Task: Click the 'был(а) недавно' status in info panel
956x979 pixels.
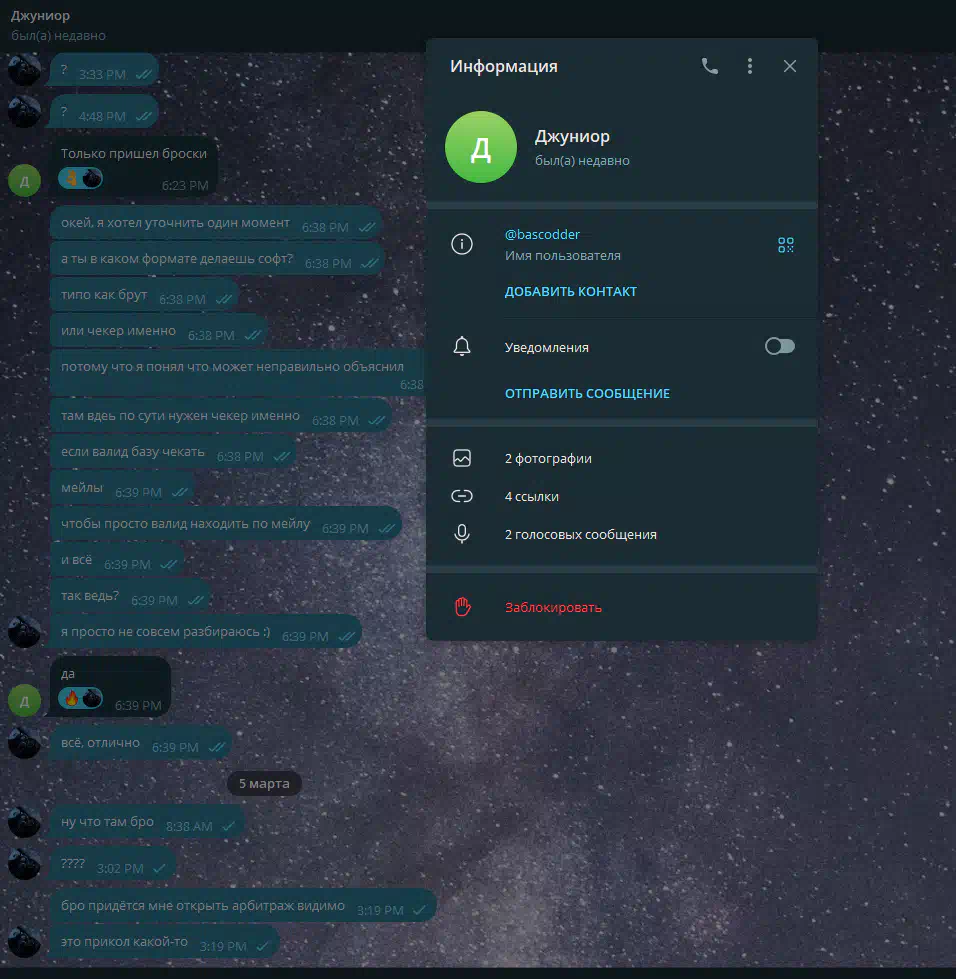Action: pyautogui.click(x=582, y=161)
